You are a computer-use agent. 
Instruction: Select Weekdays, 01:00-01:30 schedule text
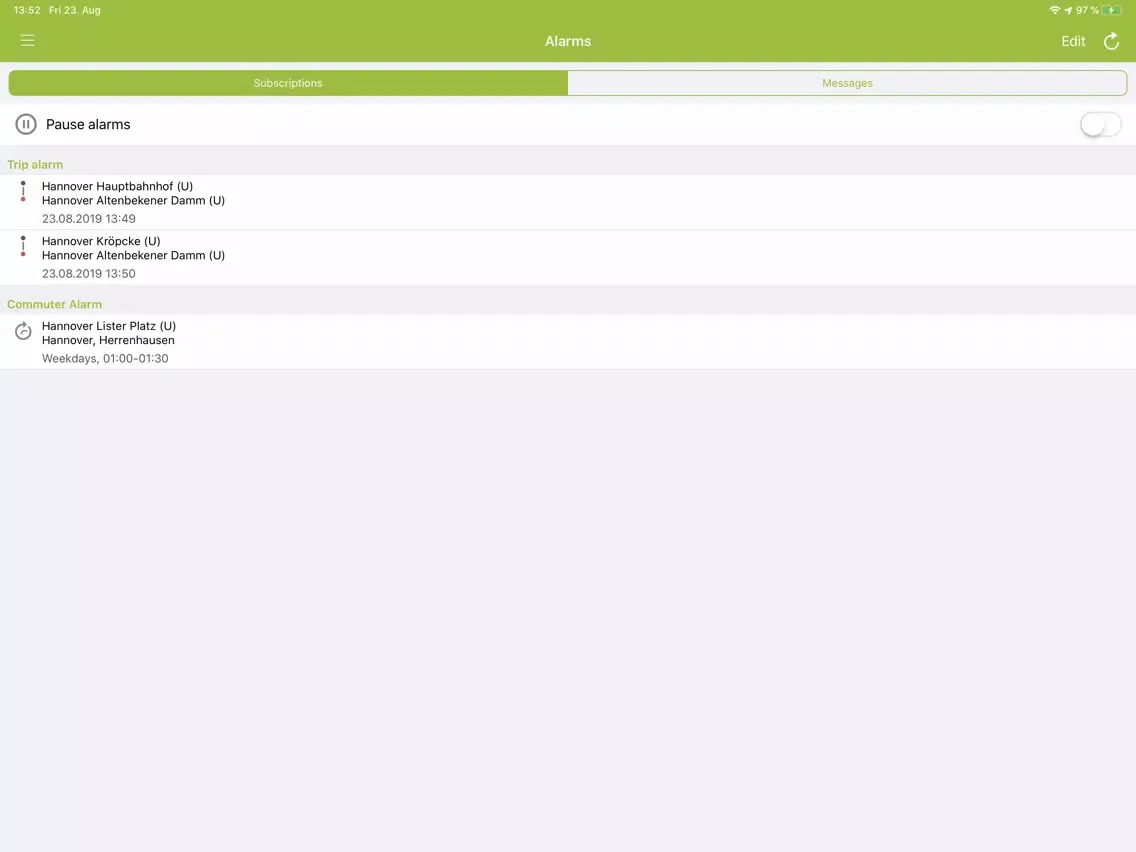pyautogui.click(x=105, y=359)
